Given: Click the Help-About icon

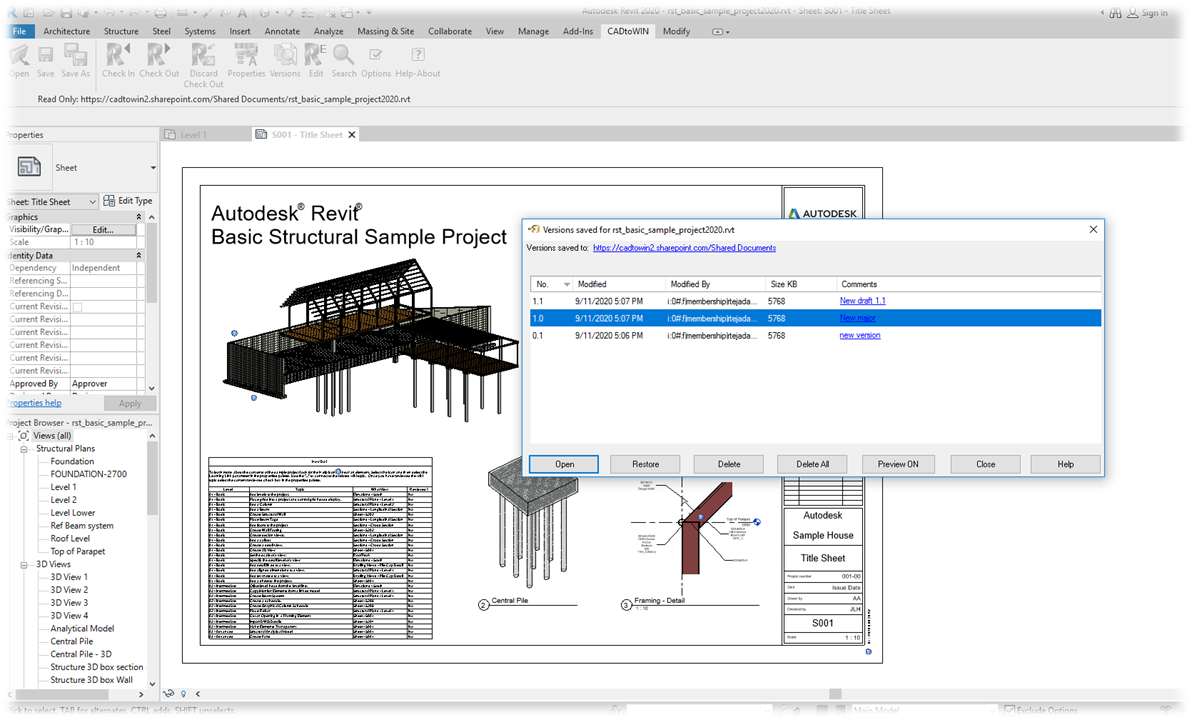Looking at the screenshot, I should [418, 56].
